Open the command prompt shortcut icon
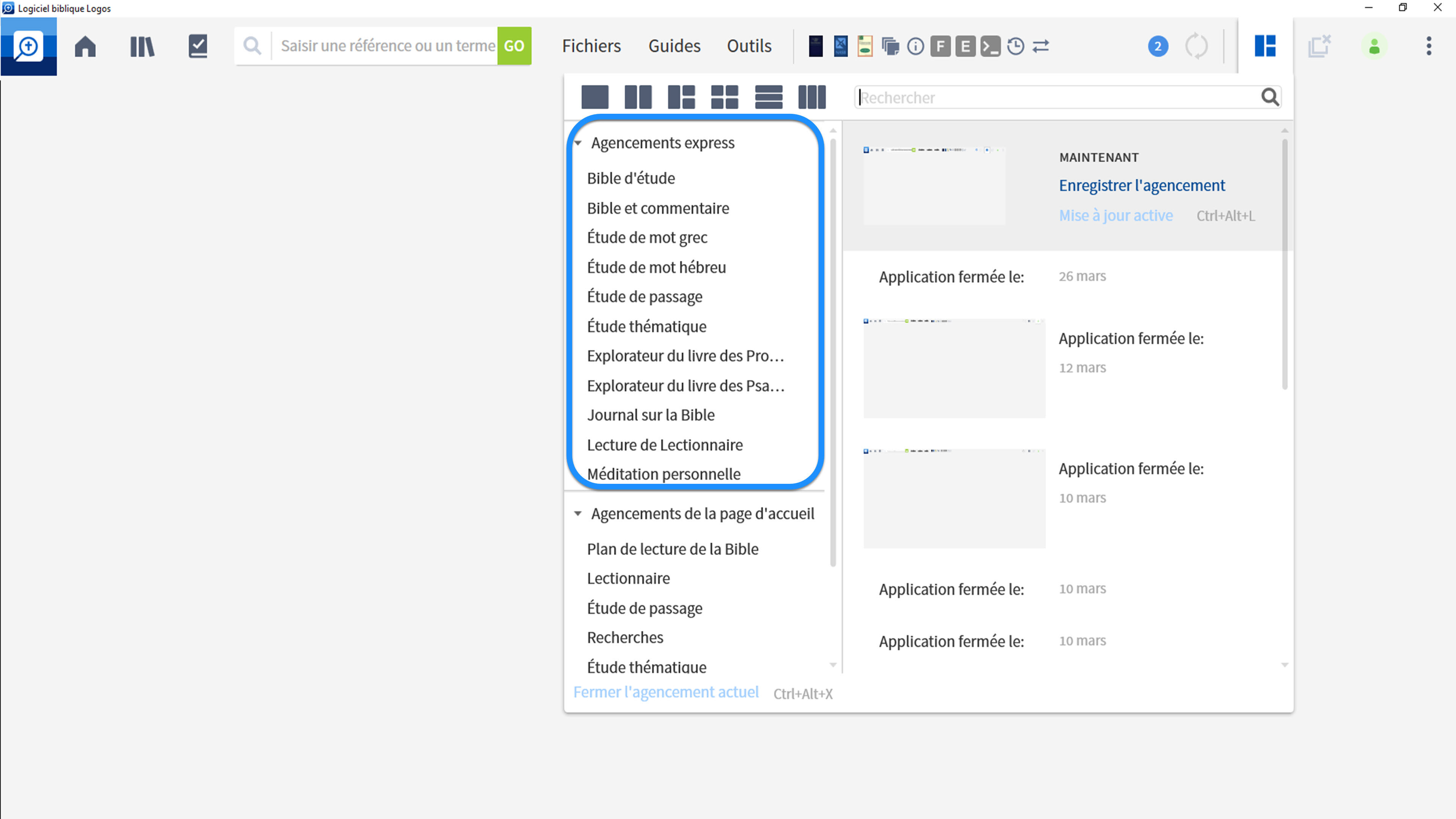This screenshot has height=819, width=1456. point(990,46)
